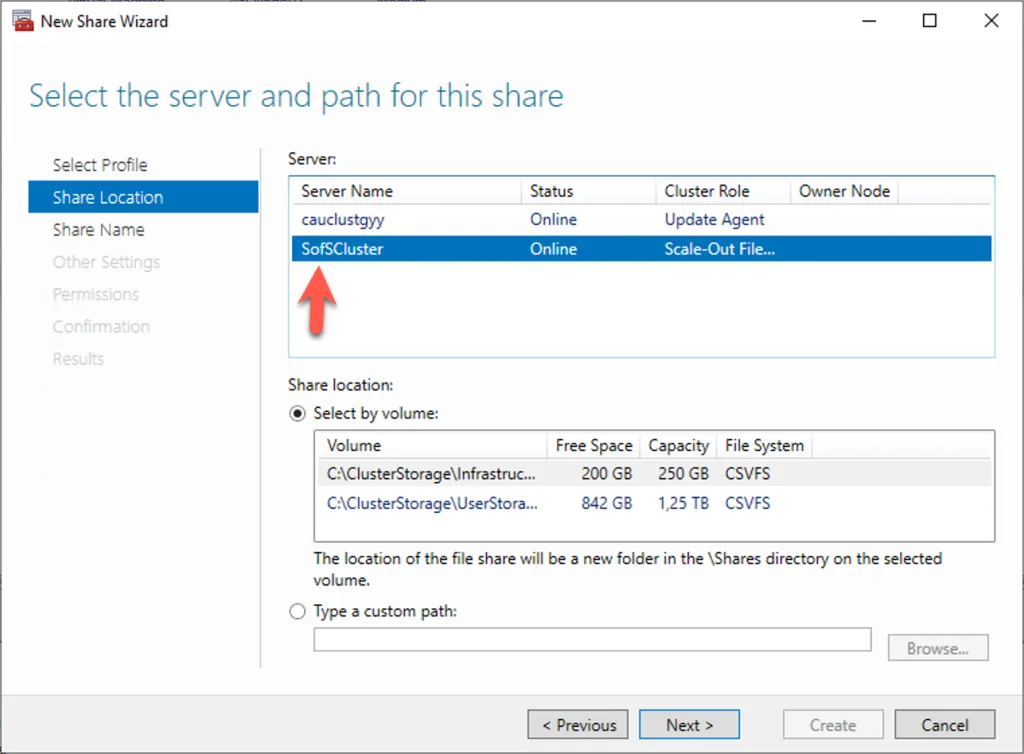
Task: Close the wizard with the X button
Action: pyautogui.click(x=991, y=21)
